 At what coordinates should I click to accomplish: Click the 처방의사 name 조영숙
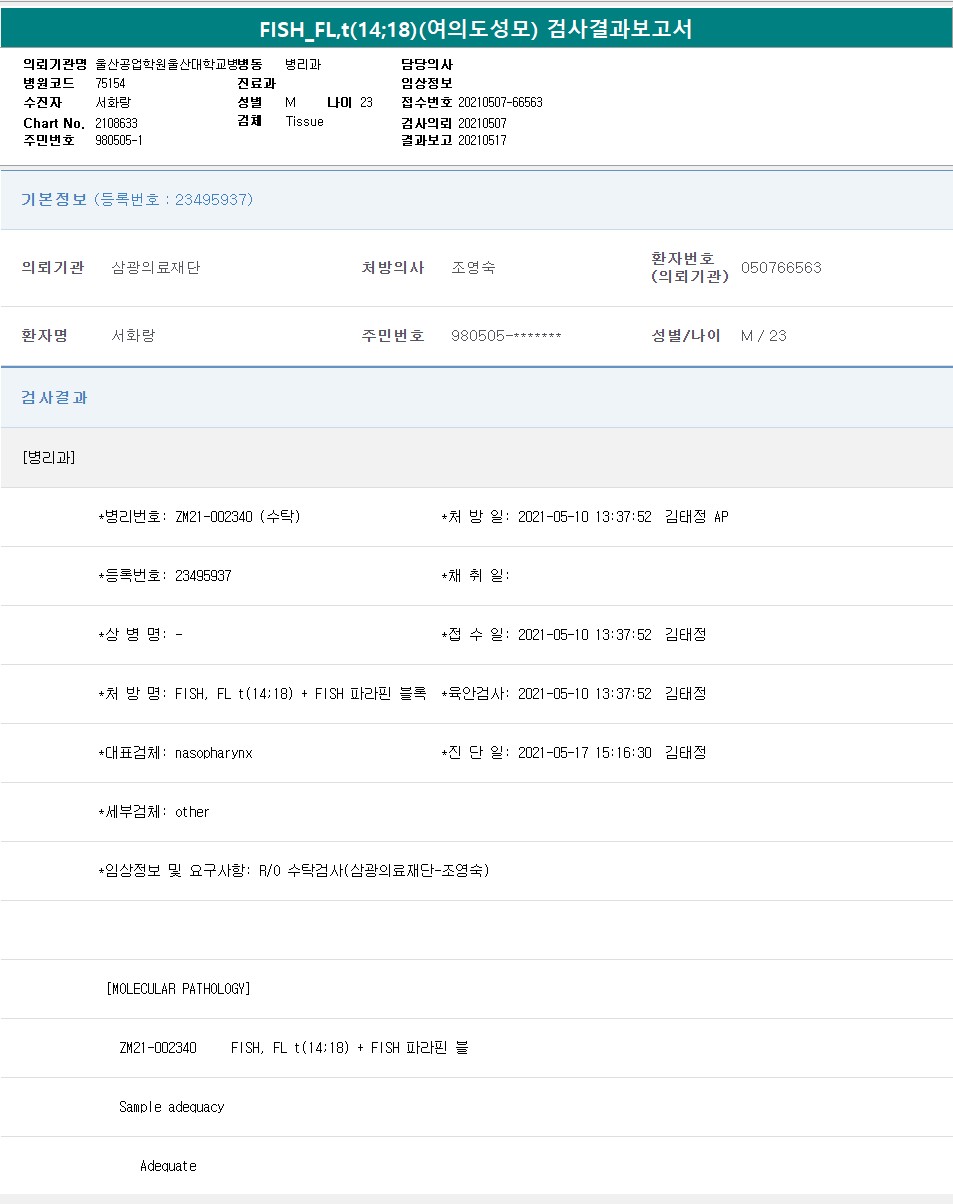(x=473, y=268)
